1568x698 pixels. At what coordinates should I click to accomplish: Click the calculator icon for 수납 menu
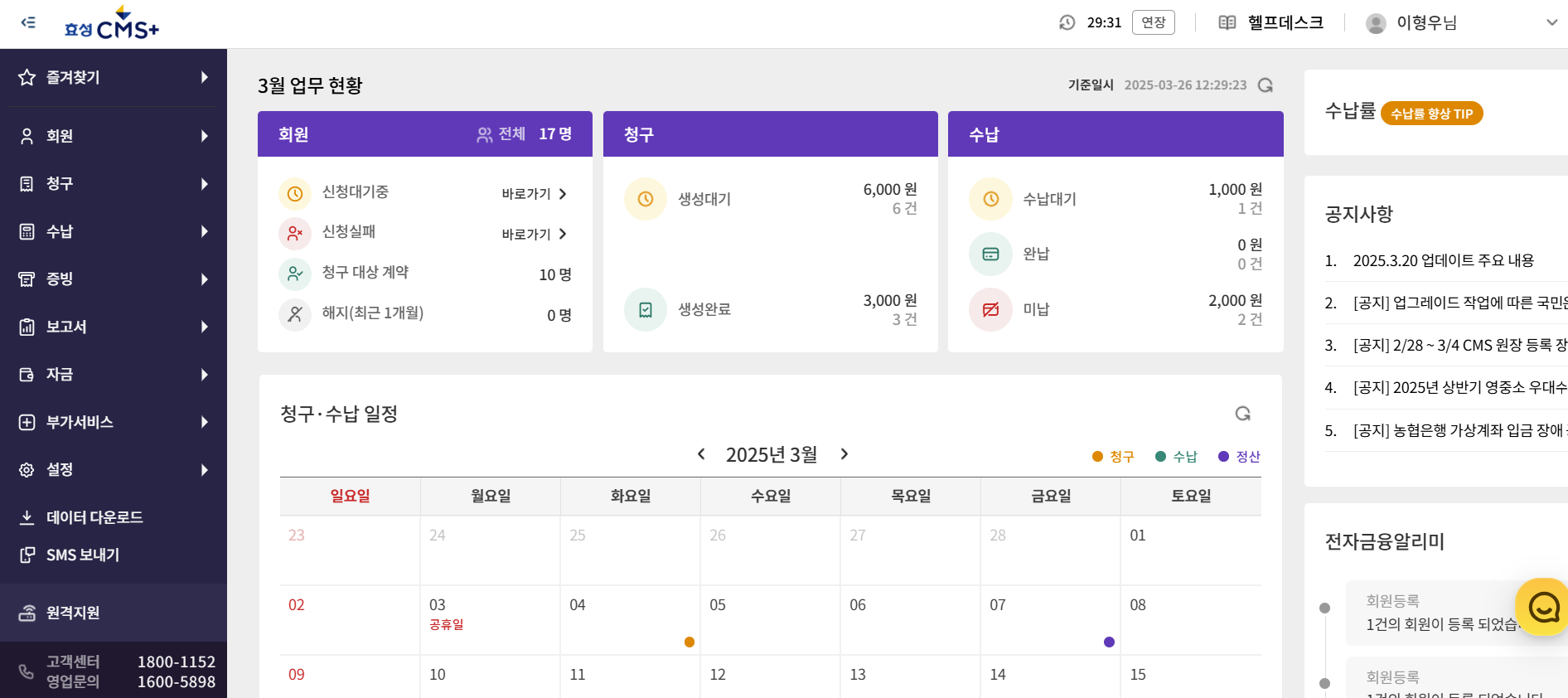coord(27,231)
